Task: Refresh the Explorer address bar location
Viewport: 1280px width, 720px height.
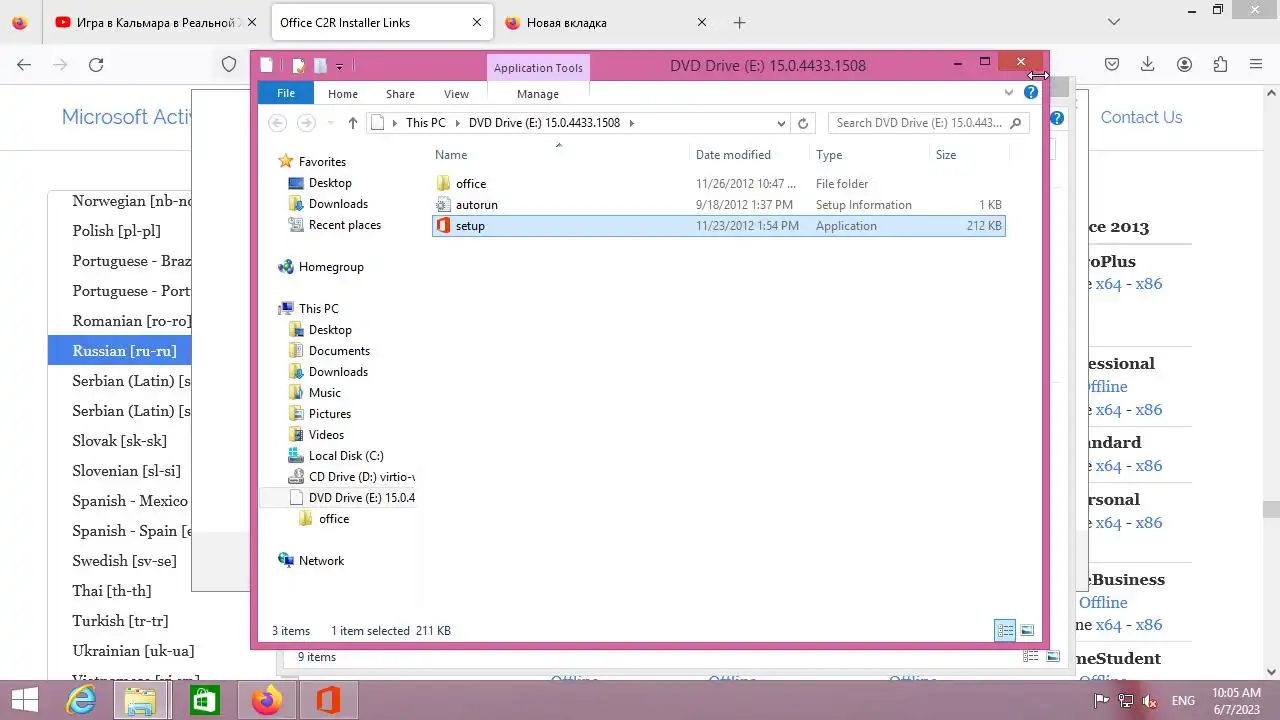Action: click(802, 123)
